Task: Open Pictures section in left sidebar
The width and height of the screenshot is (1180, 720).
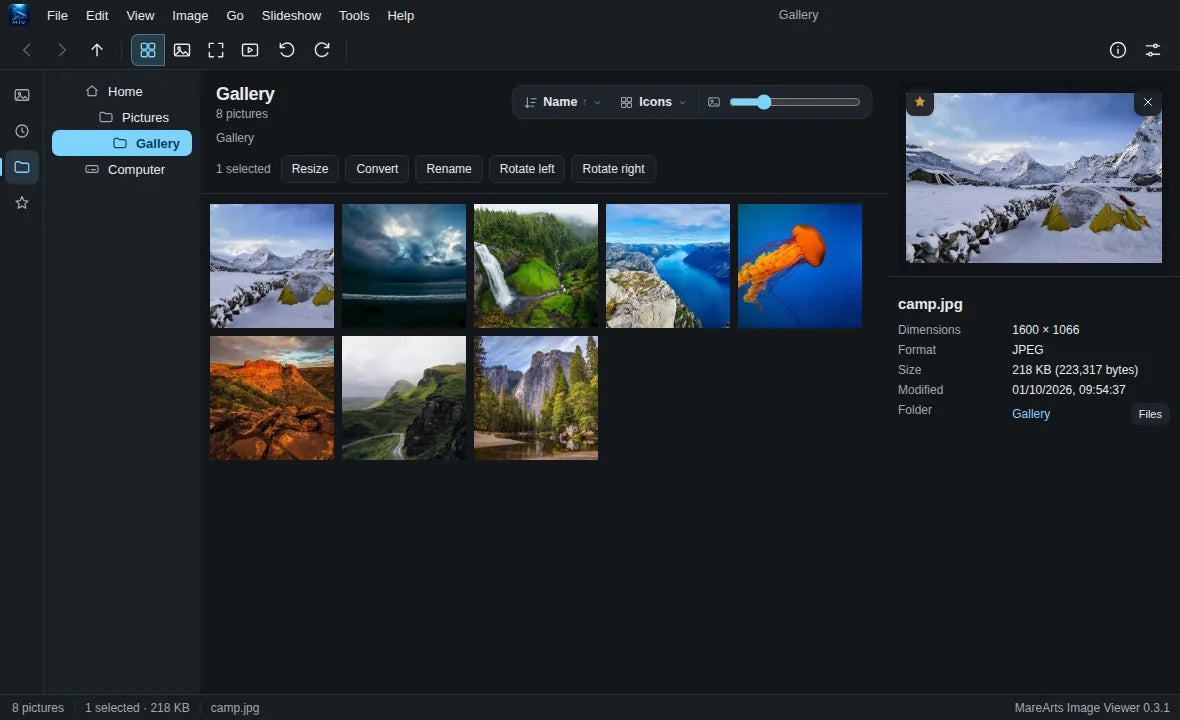Action: pos(22,95)
